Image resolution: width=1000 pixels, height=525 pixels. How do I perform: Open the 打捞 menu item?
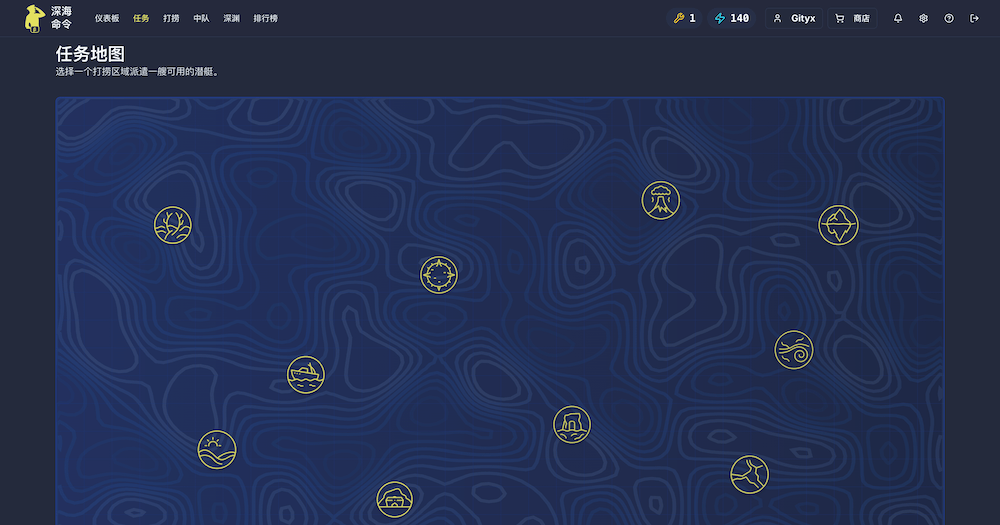pos(171,18)
